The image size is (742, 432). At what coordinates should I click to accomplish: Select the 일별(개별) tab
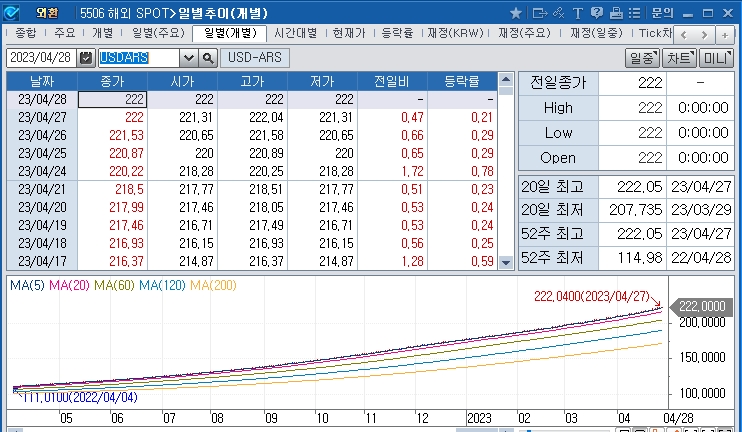tap(230, 34)
